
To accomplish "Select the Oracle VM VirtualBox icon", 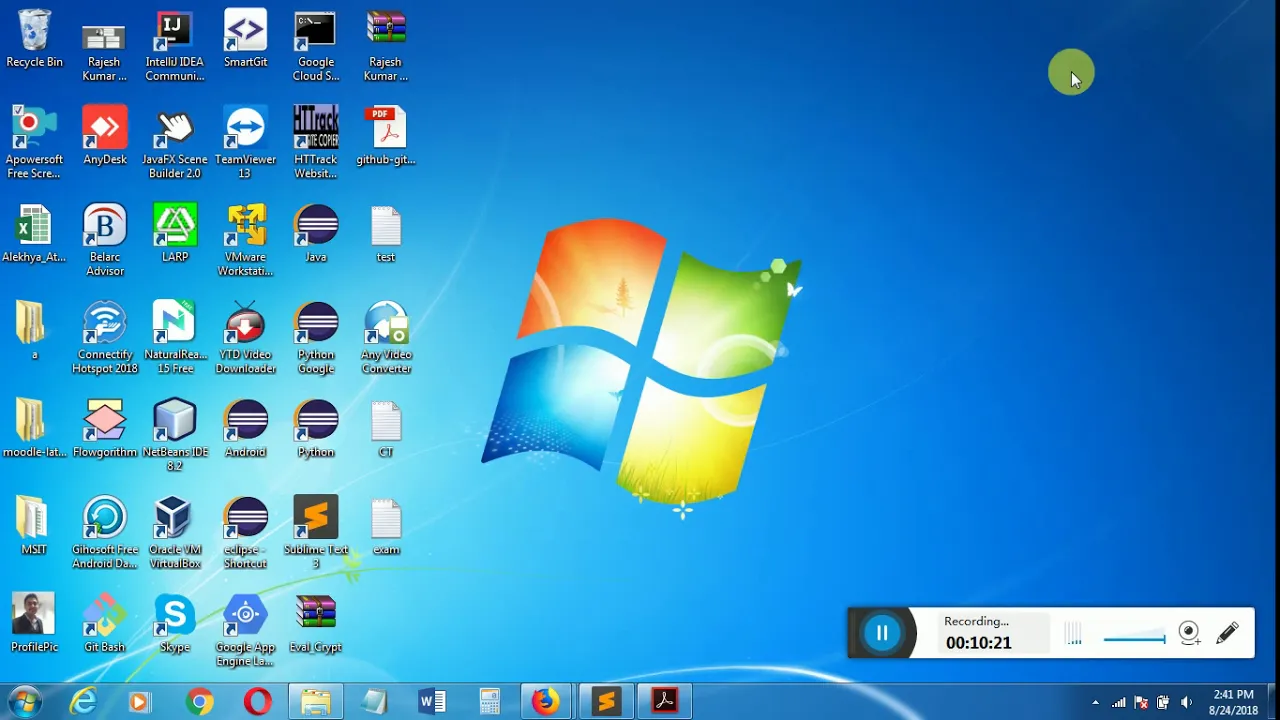I will (x=175, y=533).
